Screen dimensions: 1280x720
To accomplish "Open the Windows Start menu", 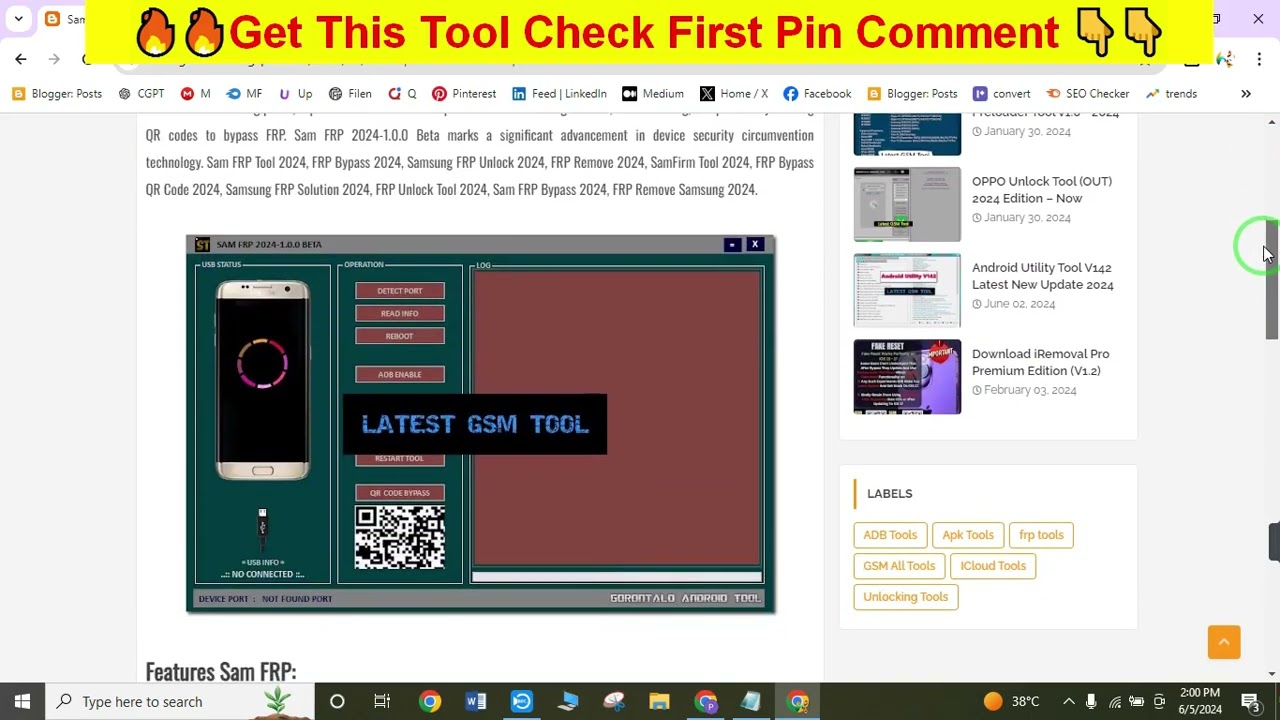I will point(20,701).
